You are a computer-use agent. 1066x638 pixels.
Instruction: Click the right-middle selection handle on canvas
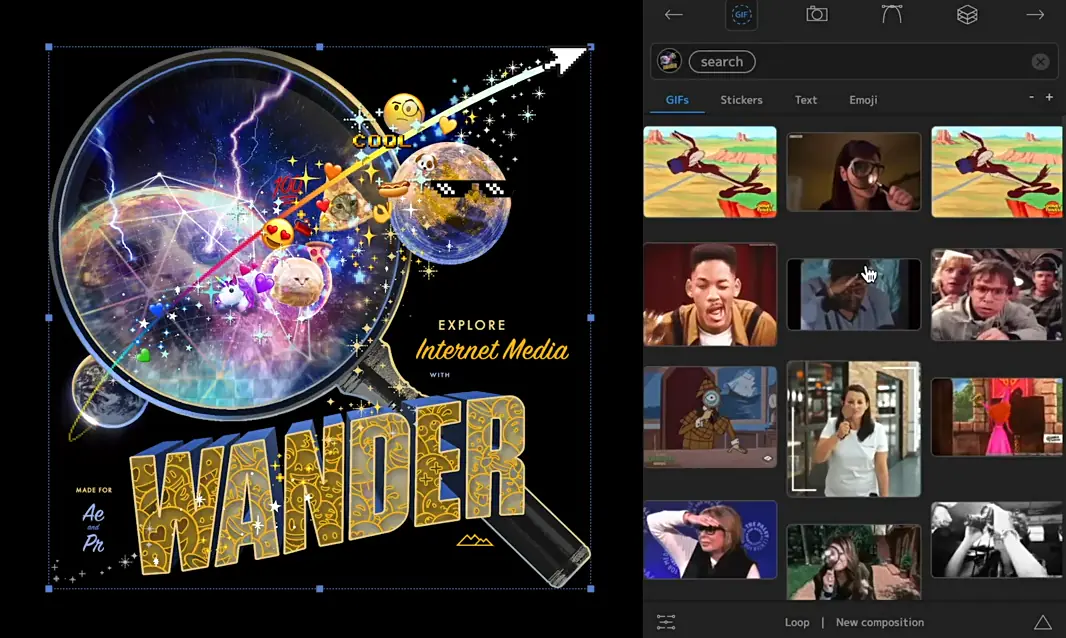click(x=591, y=318)
